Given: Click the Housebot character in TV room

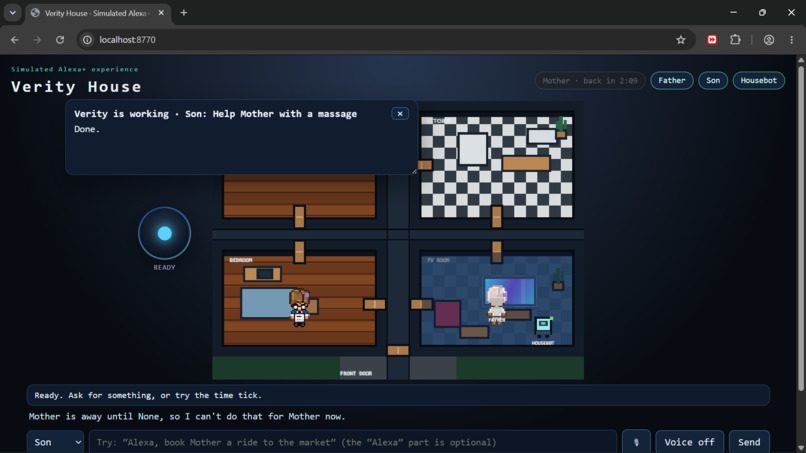Looking at the screenshot, I should (x=543, y=327).
